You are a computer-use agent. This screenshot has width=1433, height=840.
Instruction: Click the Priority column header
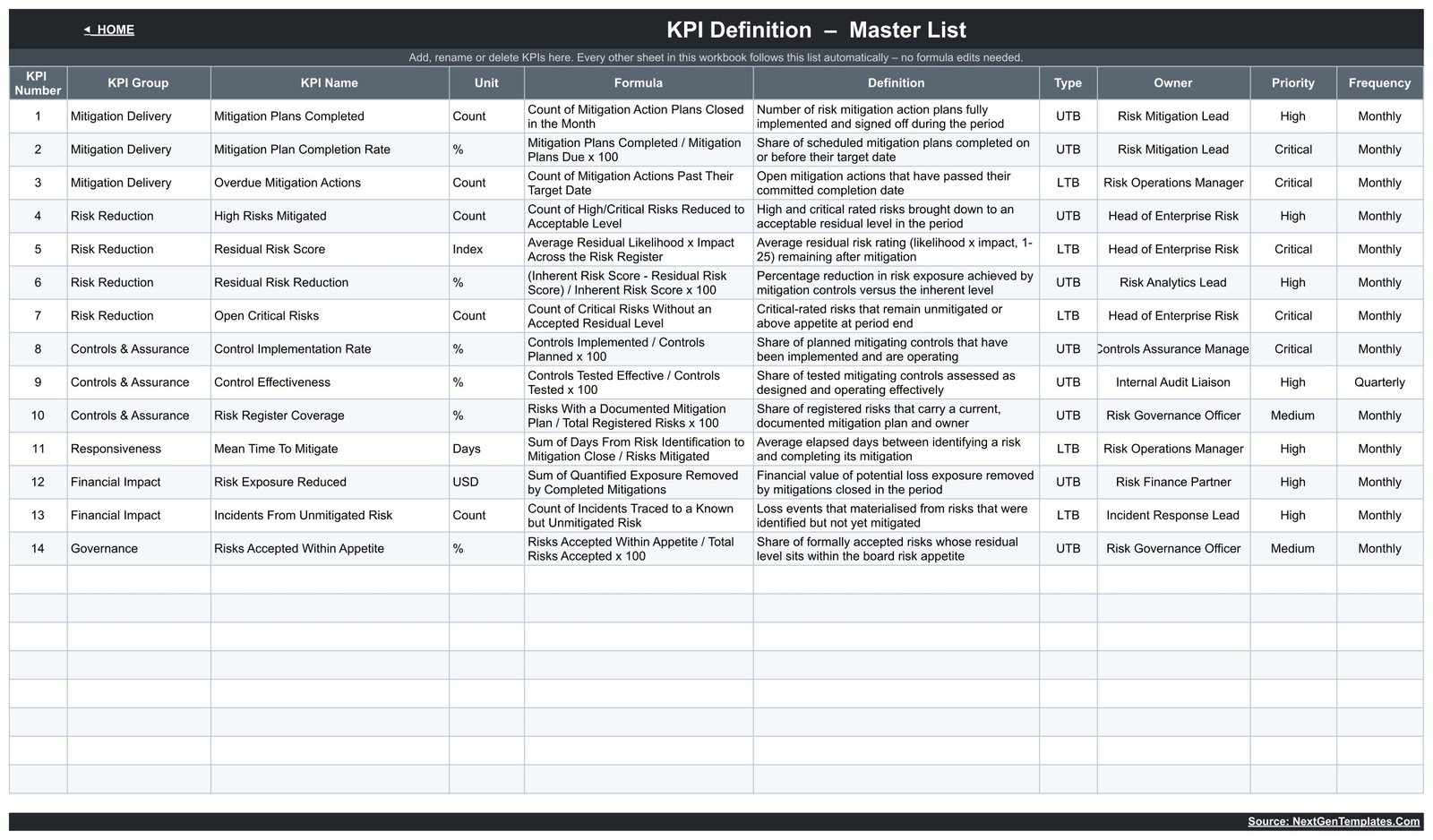1293,82
